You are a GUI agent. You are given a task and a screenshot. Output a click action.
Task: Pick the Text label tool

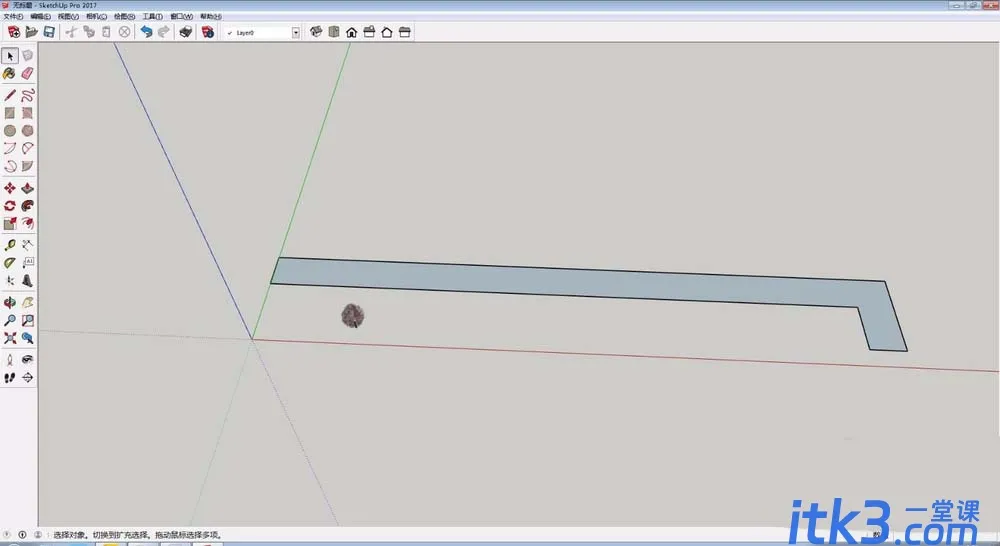[27, 263]
